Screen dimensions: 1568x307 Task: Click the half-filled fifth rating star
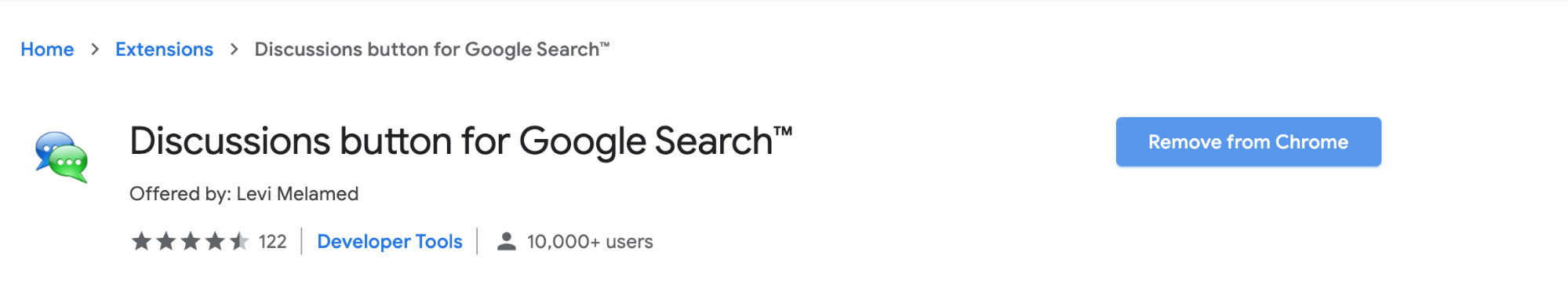[239, 241]
